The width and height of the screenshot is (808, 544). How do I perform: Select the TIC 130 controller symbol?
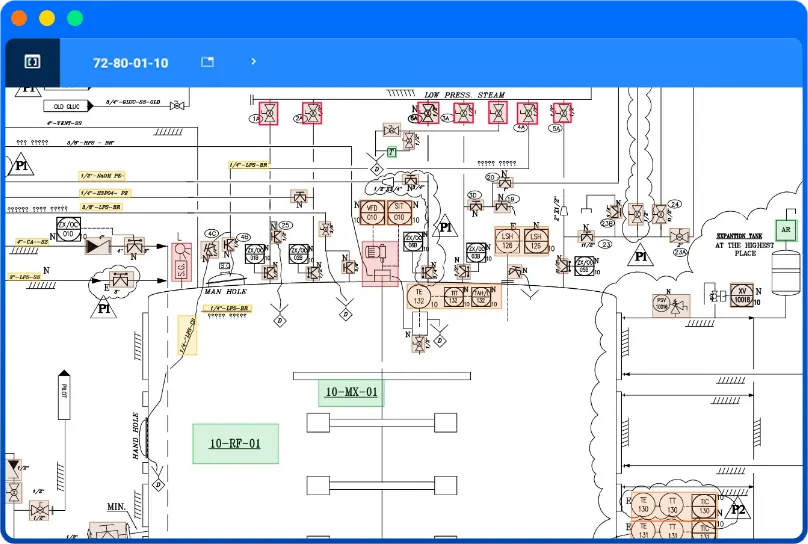704,506
